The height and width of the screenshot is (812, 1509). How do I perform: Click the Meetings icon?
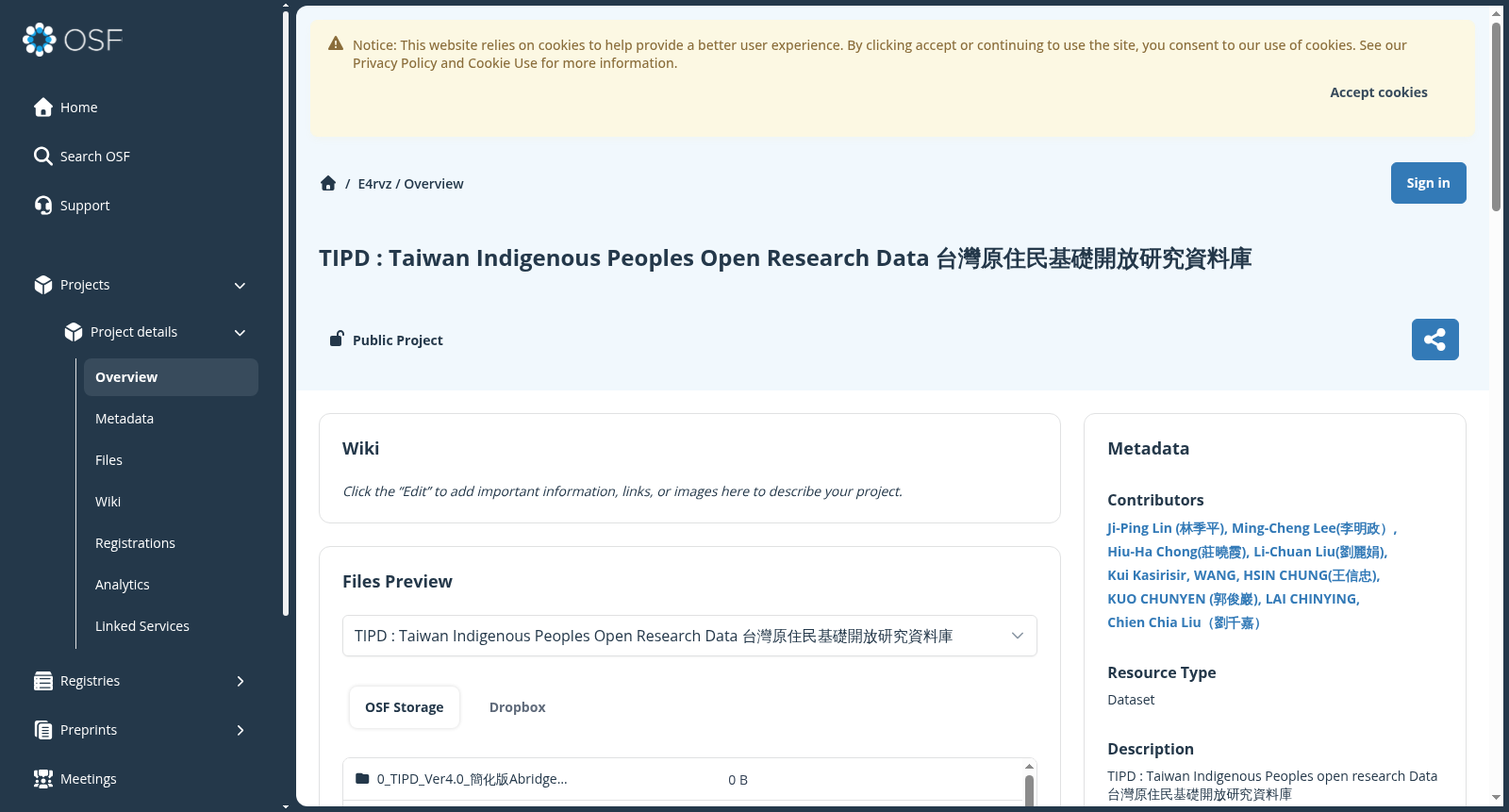click(x=42, y=779)
